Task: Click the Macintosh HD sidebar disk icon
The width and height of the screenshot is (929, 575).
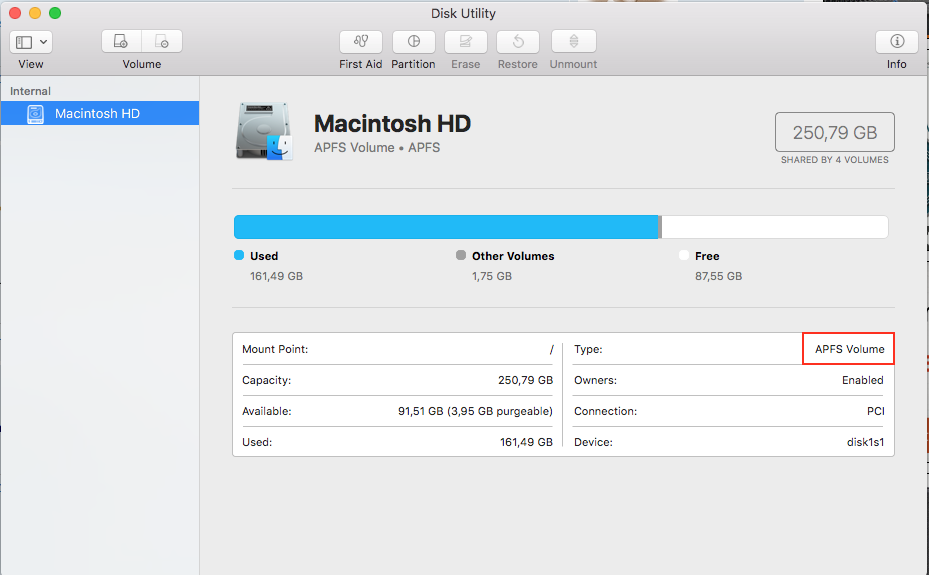Action: [36, 114]
